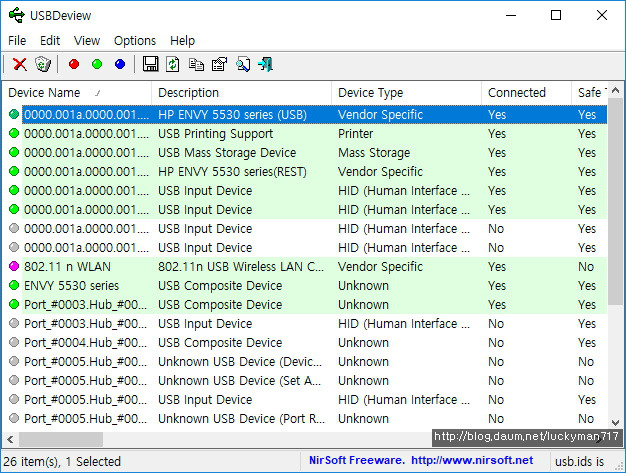626x473 pixels.
Task: Open the www.nirsoft.net link in status bar
Action: [x=472, y=460]
